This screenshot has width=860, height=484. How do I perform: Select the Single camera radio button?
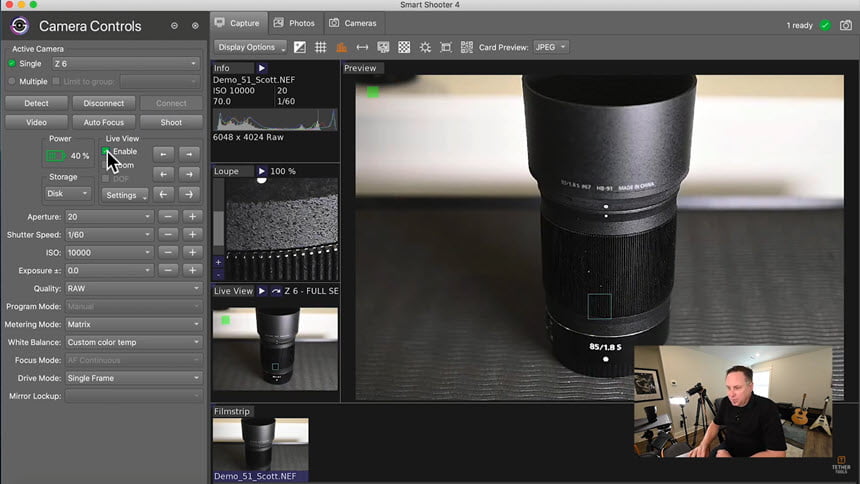click(12, 64)
